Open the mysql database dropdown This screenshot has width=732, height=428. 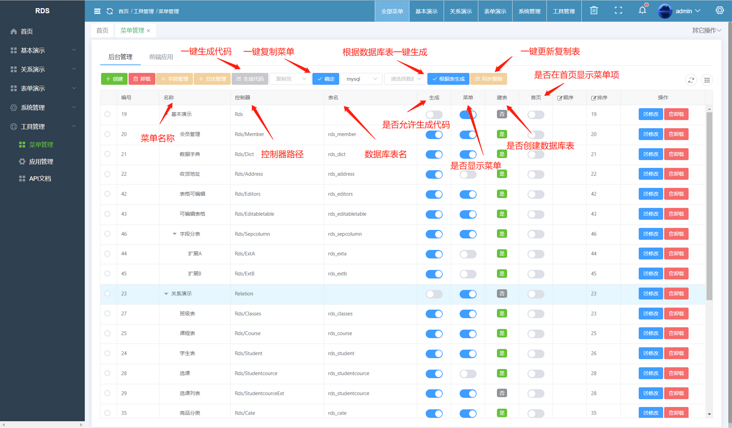[x=361, y=79]
